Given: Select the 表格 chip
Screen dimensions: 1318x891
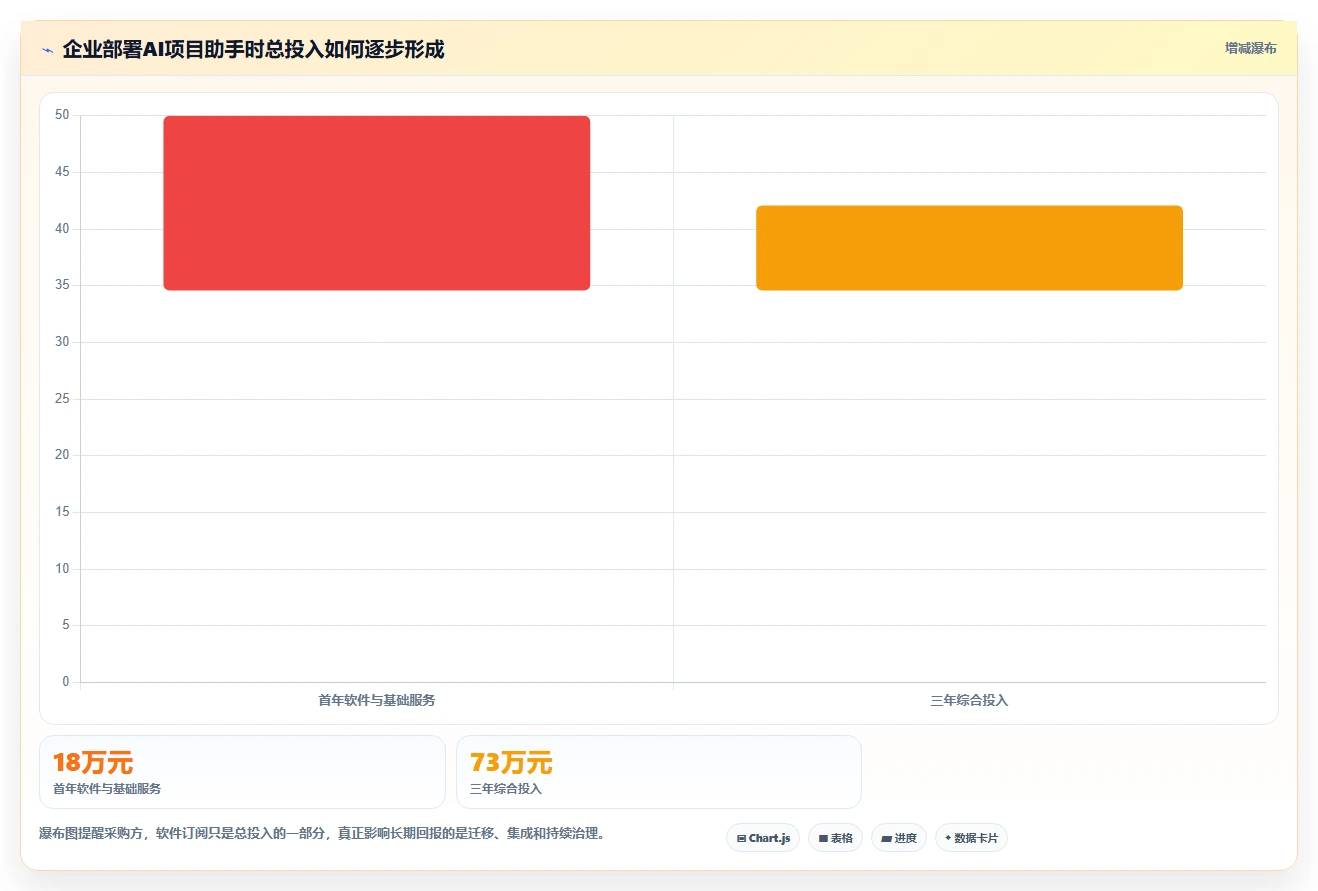Looking at the screenshot, I should [835, 838].
